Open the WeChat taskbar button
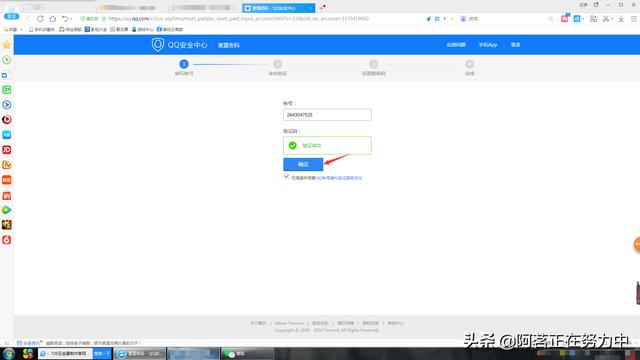 [247, 353]
